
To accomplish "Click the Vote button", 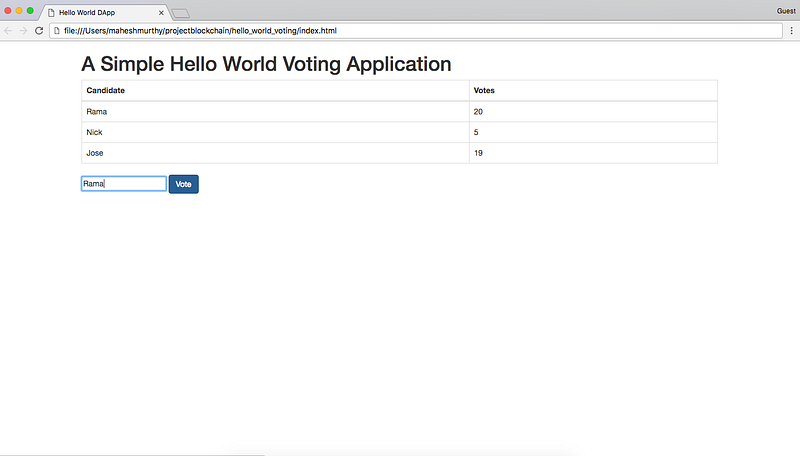I will pyautogui.click(x=184, y=184).
